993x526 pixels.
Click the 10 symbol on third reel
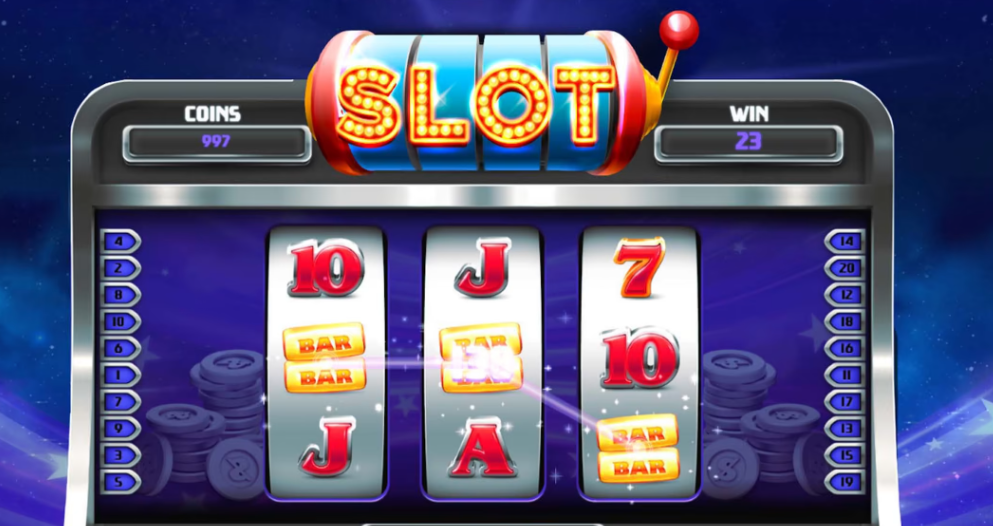tap(640, 358)
